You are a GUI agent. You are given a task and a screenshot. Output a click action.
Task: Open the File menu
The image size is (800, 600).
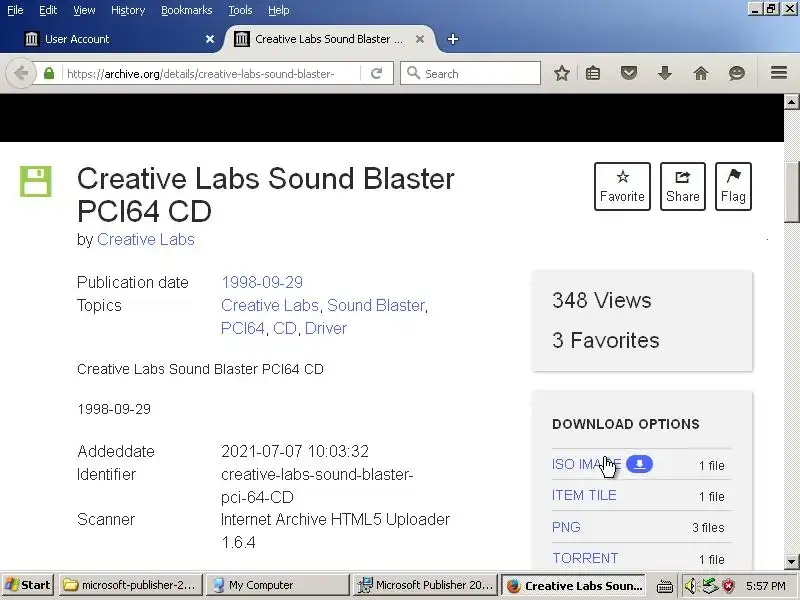(x=15, y=10)
